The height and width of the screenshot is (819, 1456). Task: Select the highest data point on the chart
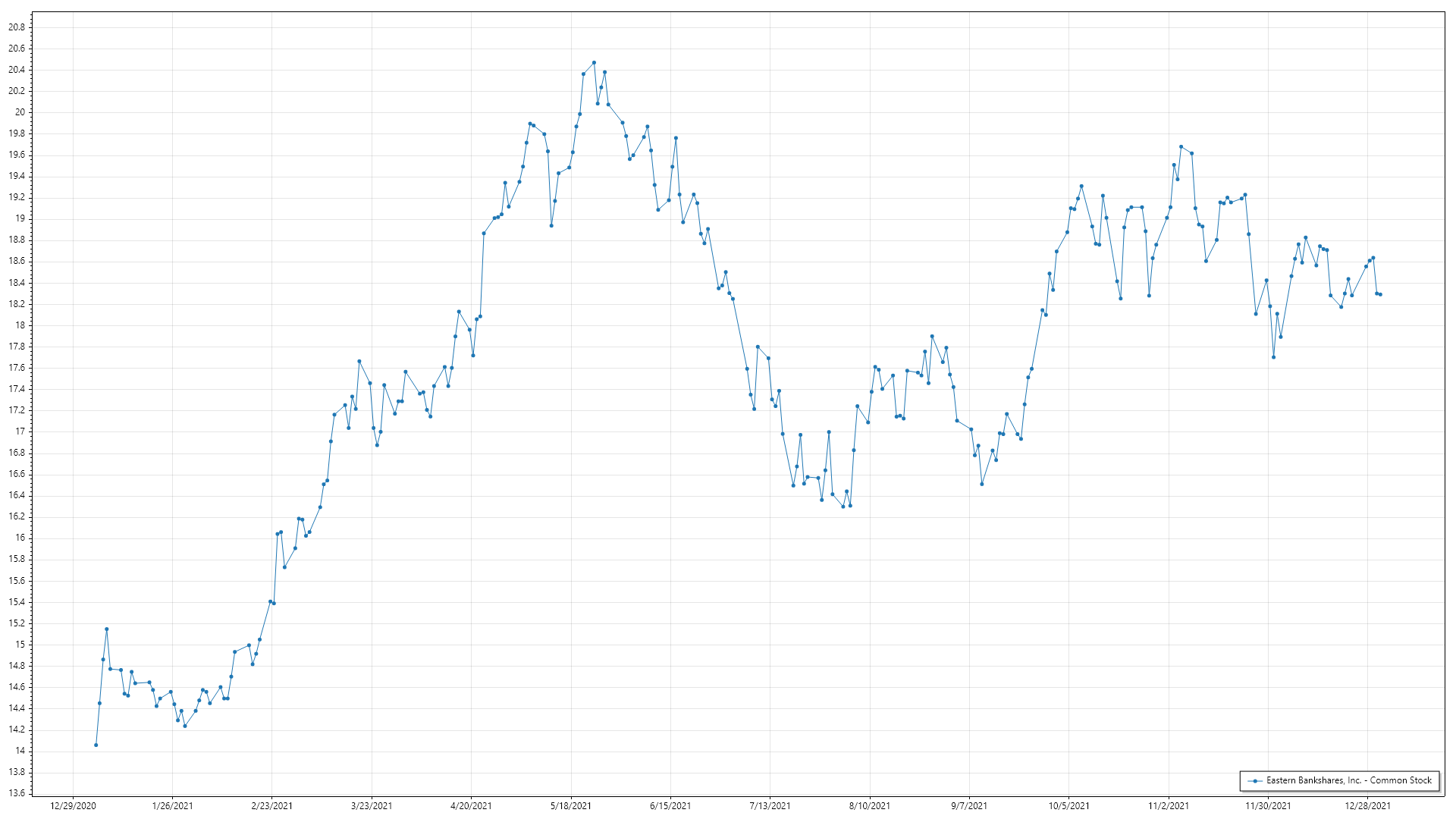[594, 63]
